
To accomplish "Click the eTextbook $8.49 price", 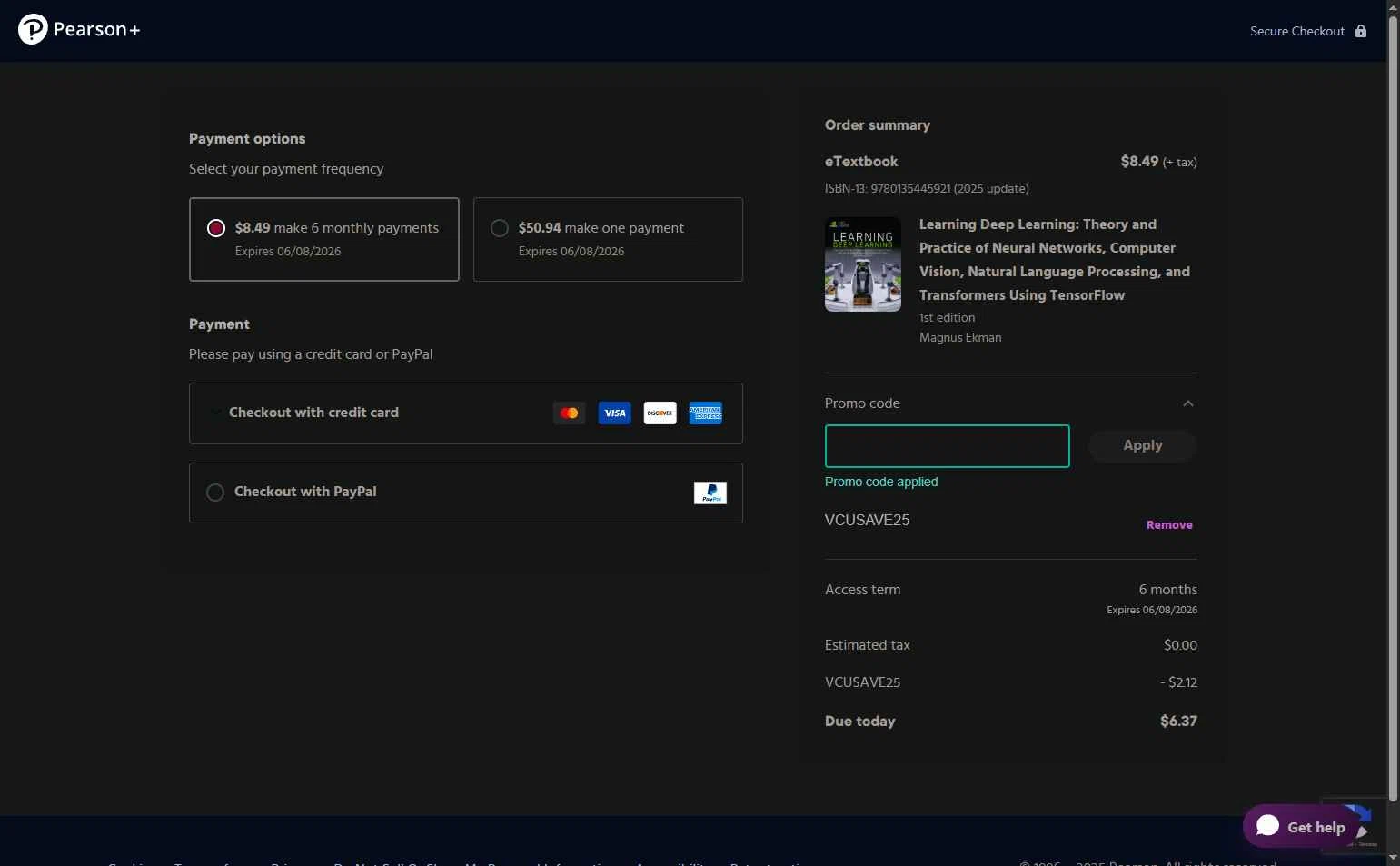I will point(1139,161).
